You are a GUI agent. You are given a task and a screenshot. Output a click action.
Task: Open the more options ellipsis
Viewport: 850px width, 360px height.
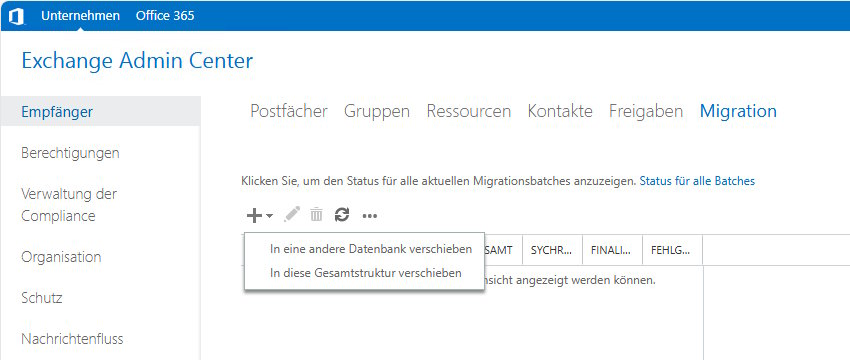(x=370, y=216)
